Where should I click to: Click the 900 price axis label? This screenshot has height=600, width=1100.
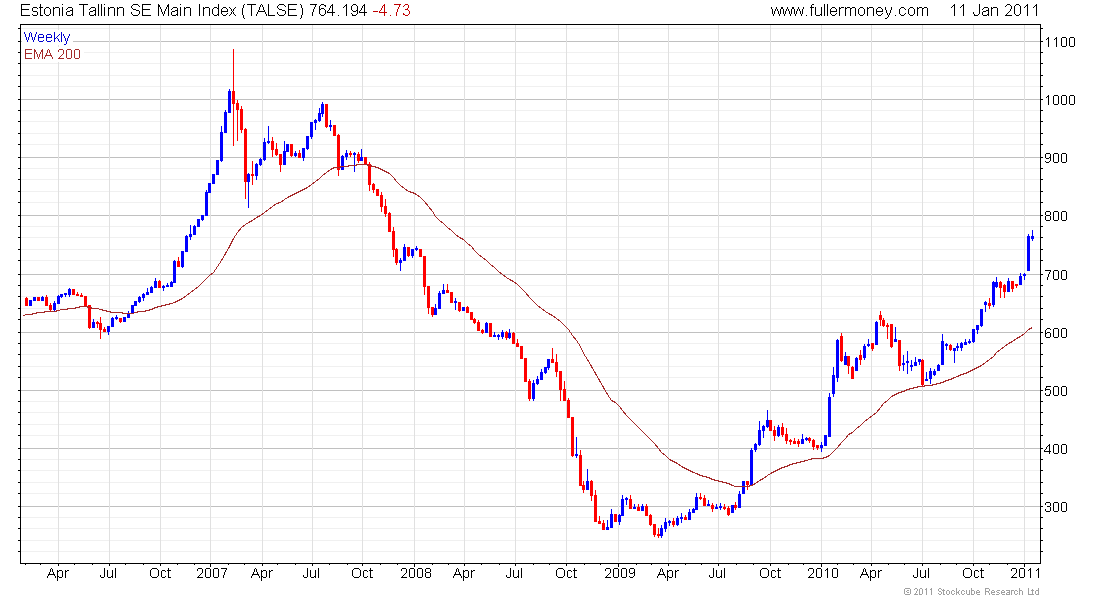(1056, 159)
